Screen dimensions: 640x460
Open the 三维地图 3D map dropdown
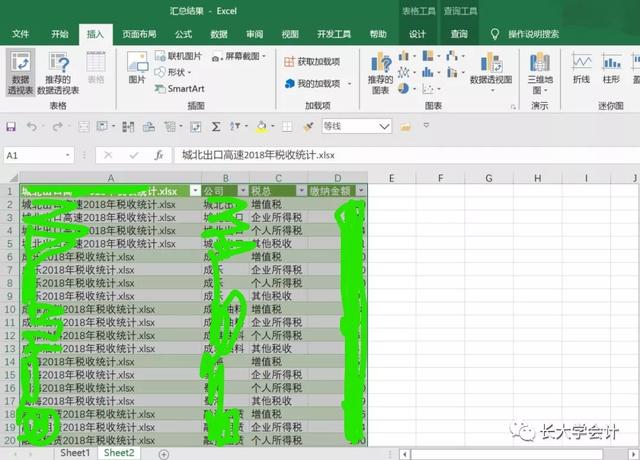[x=540, y=73]
